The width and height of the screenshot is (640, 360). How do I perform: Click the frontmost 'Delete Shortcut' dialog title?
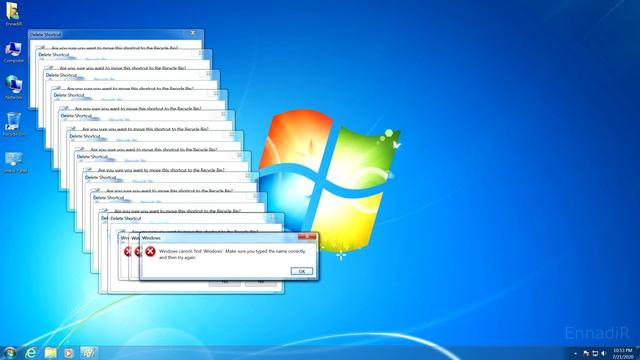click(x=126, y=218)
